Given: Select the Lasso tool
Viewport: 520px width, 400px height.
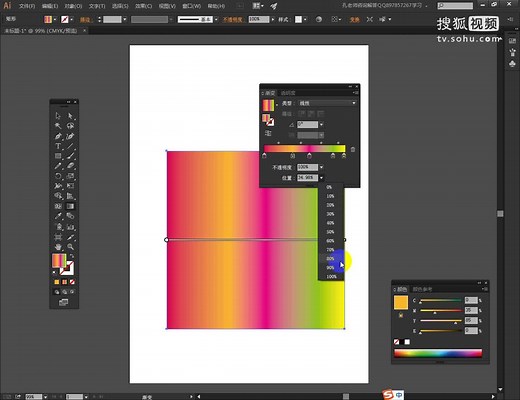Looking at the screenshot, I should [x=70, y=126].
